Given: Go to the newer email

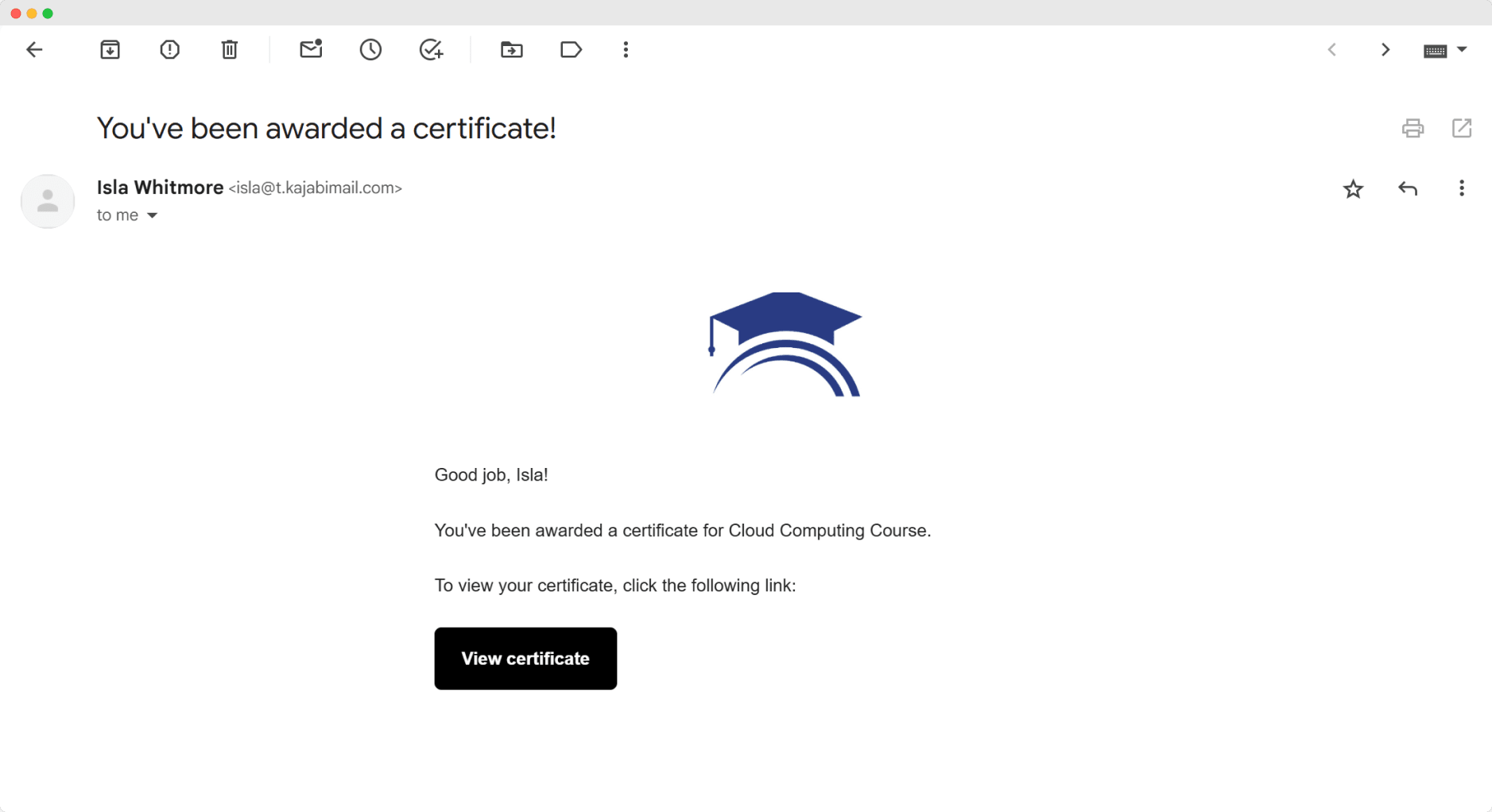Looking at the screenshot, I should (x=1332, y=50).
